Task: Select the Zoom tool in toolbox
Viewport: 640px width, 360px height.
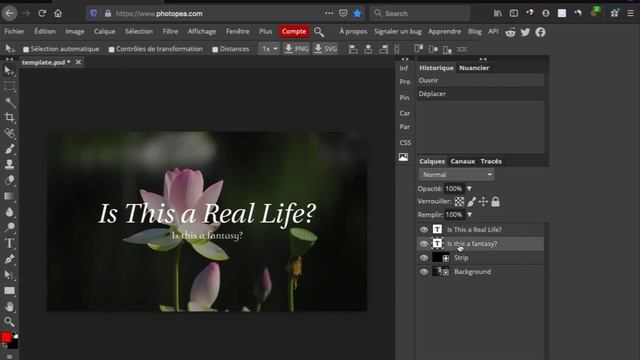Action: tap(9, 322)
